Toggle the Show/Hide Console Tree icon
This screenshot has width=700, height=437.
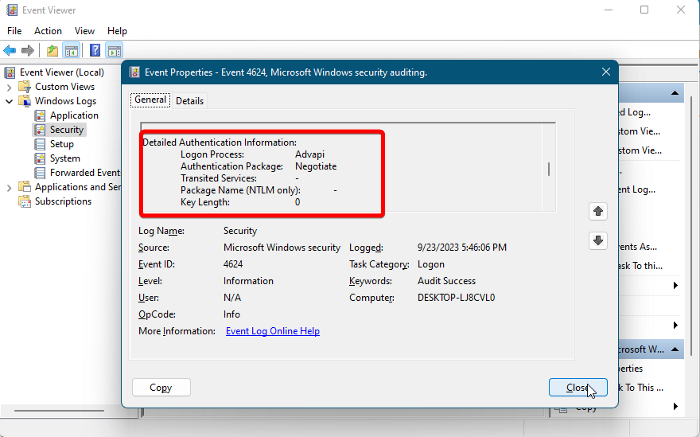(x=71, y=50)
